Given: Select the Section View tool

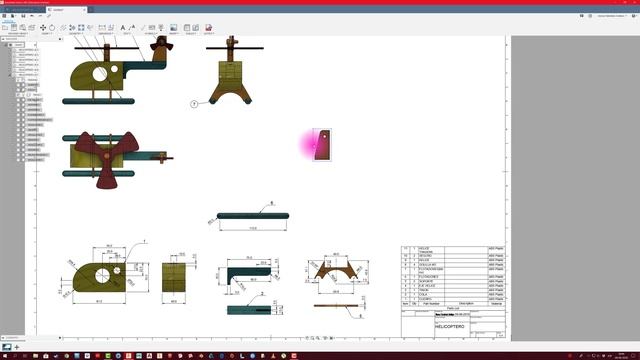Looking at the screenshot, I should pyautogui.click(x=23, y=28).
